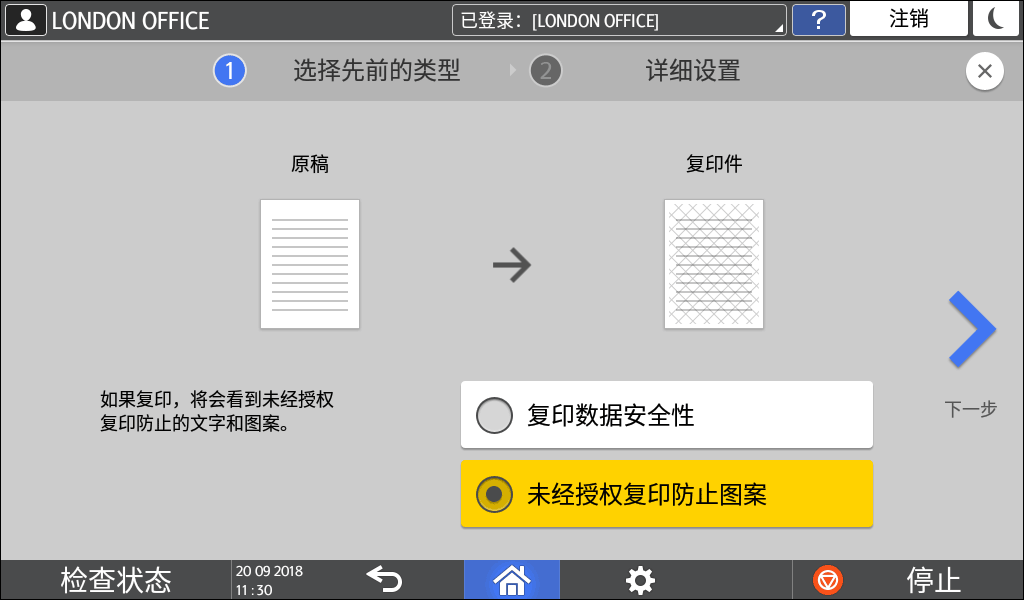Viewport: 1024px width, 600px height.
Task: Enable energy saver via the moon icon
Action: point(996,20)
